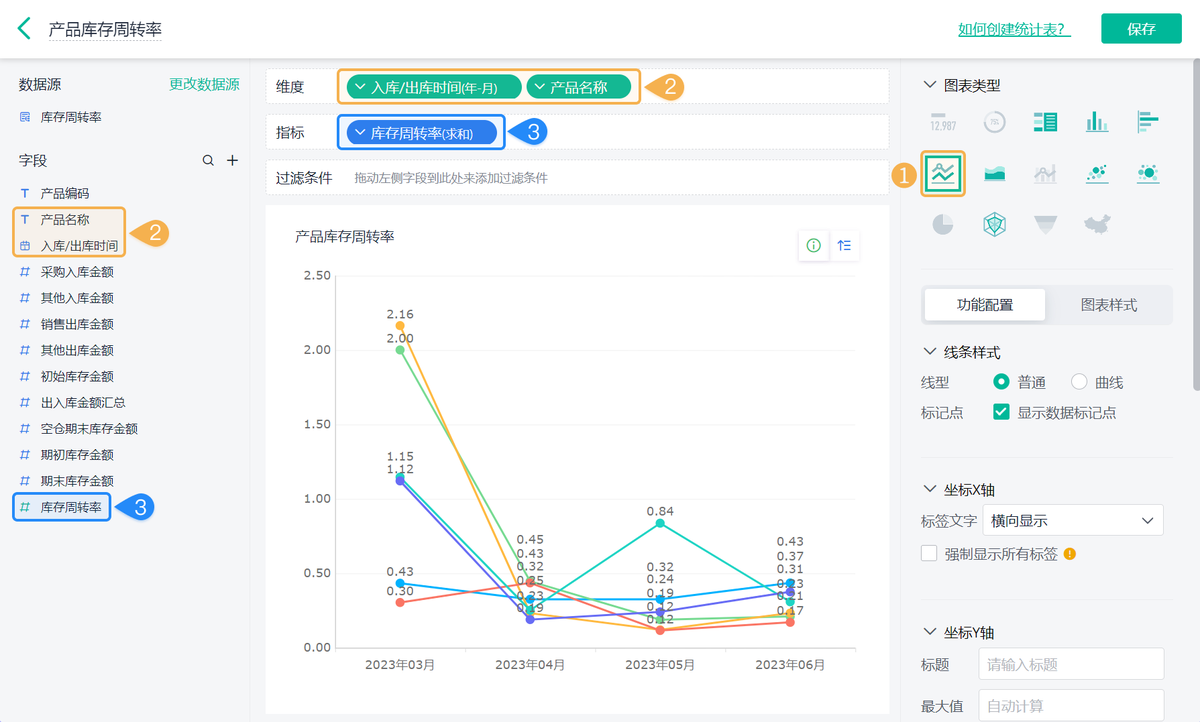Select the radar chart type icon
Viewport: 1200px width, 722px height.
click(994, 225)
